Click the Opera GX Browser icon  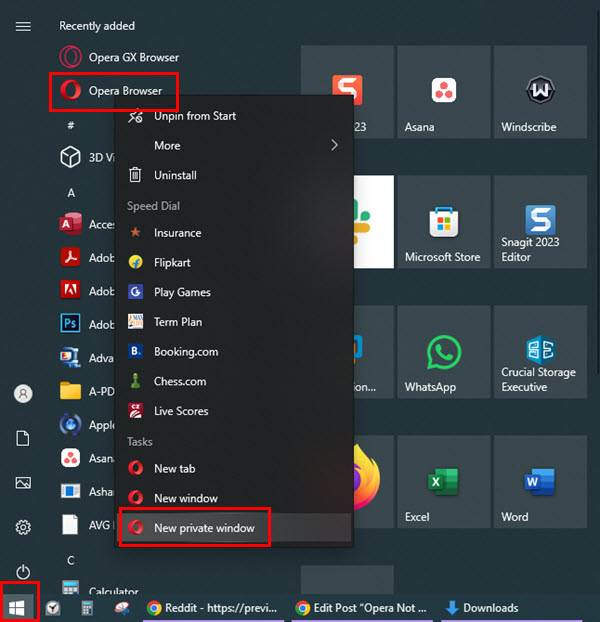click(71, 57)
